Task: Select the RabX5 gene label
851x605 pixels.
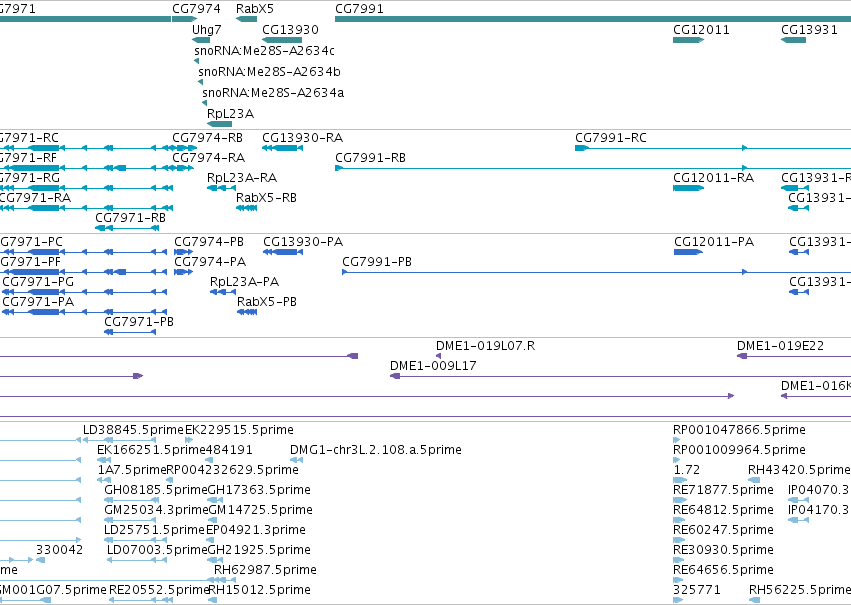Action: tap(255, 9)
